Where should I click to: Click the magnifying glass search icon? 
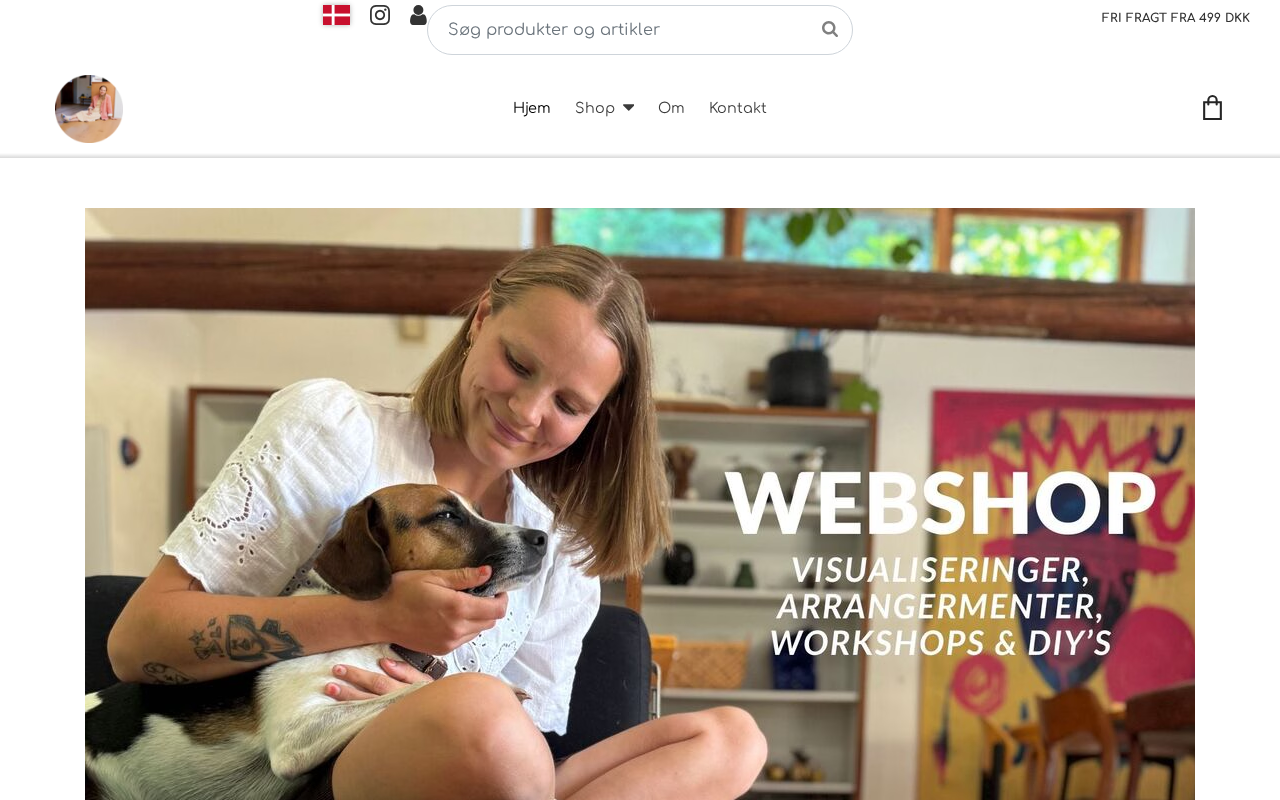[x=830, y=29]
